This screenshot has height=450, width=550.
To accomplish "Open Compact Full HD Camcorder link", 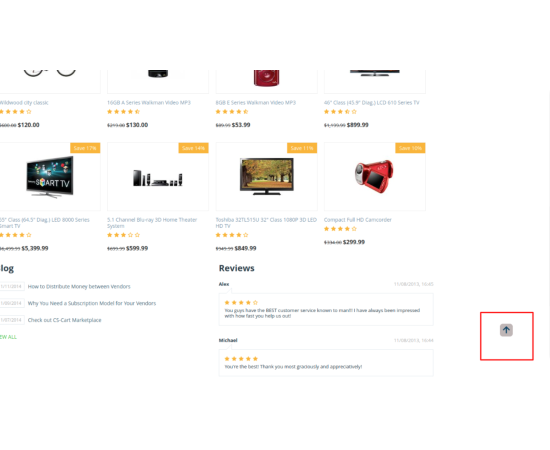I will (x=357, y=220).
